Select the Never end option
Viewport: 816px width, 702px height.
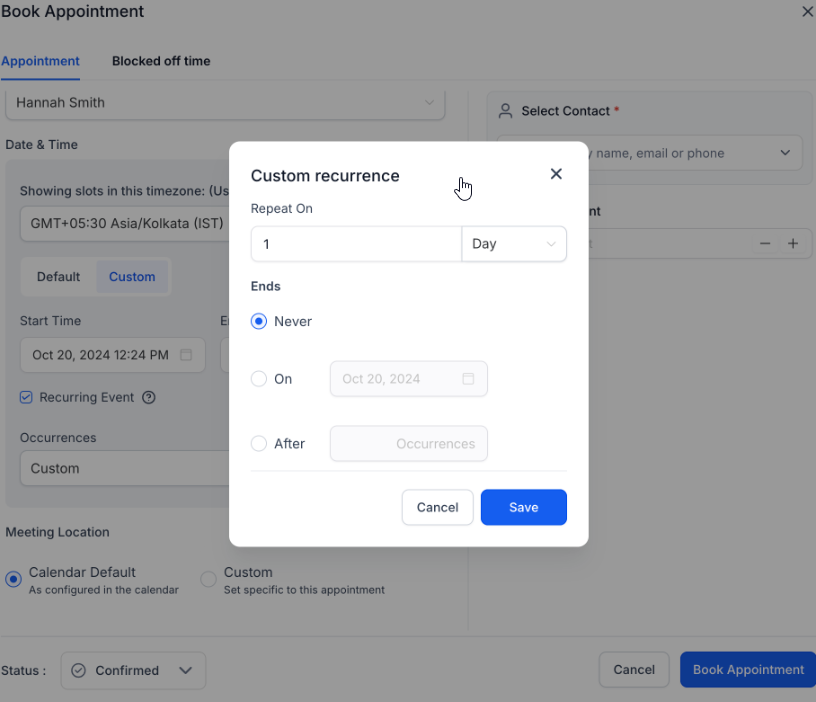[259, 321]
